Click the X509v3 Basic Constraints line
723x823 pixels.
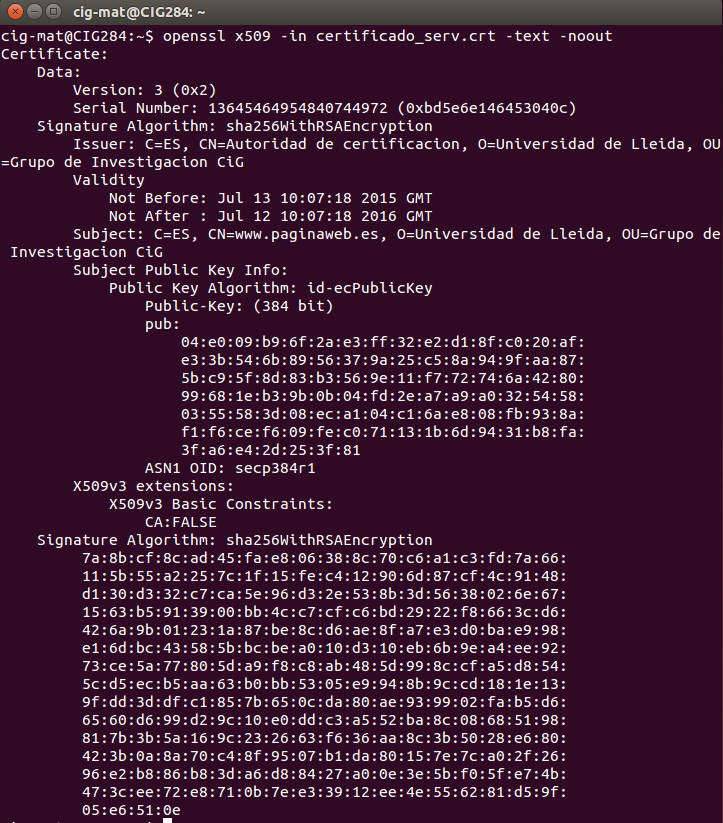(x=220, y=505)
